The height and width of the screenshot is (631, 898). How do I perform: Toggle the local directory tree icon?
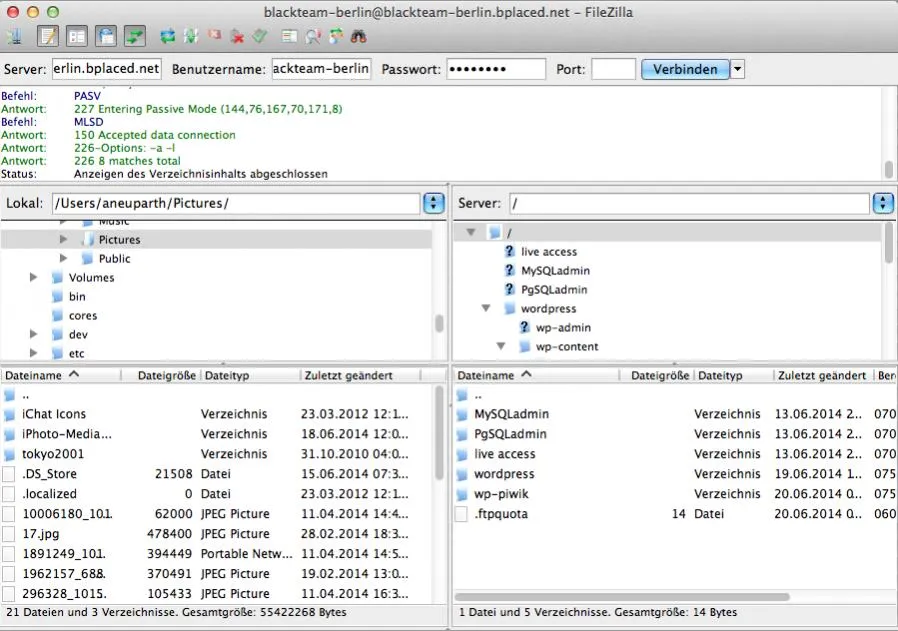77,37
